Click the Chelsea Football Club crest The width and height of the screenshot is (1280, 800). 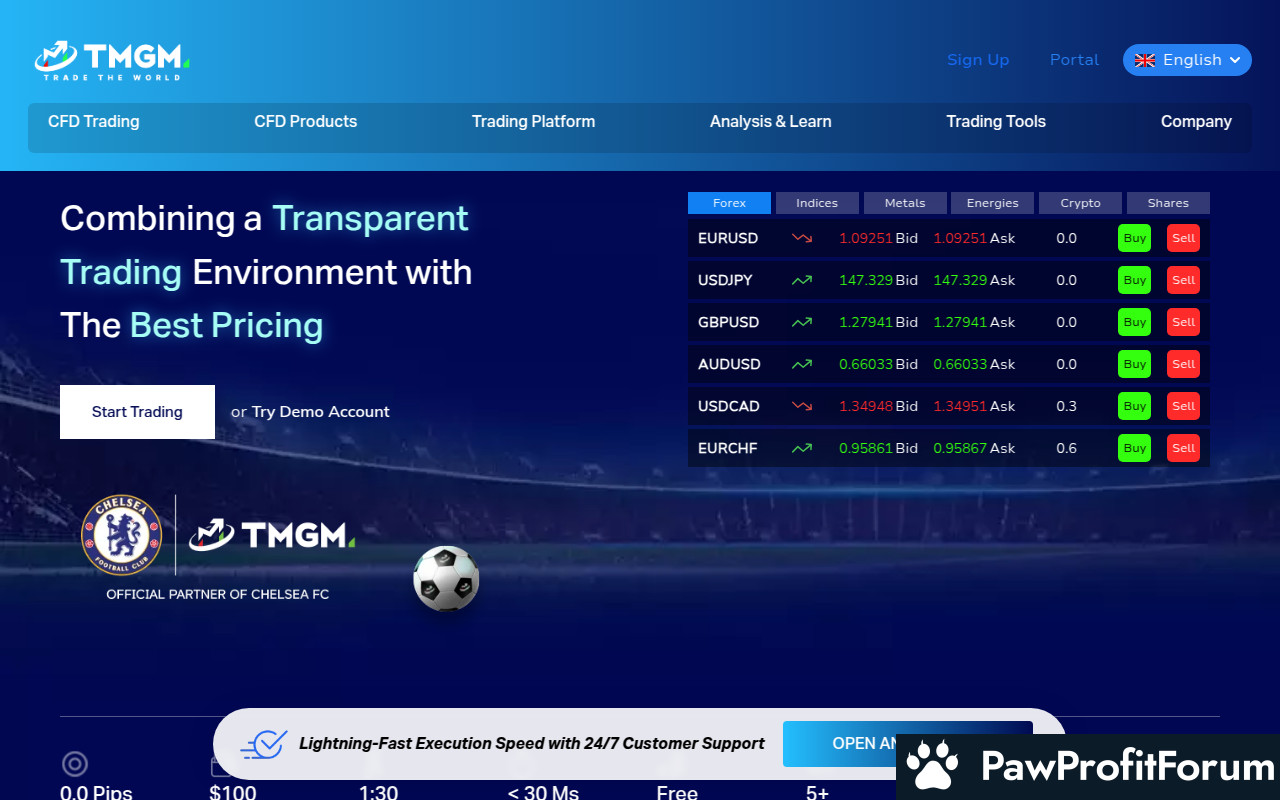click(121, 535)
